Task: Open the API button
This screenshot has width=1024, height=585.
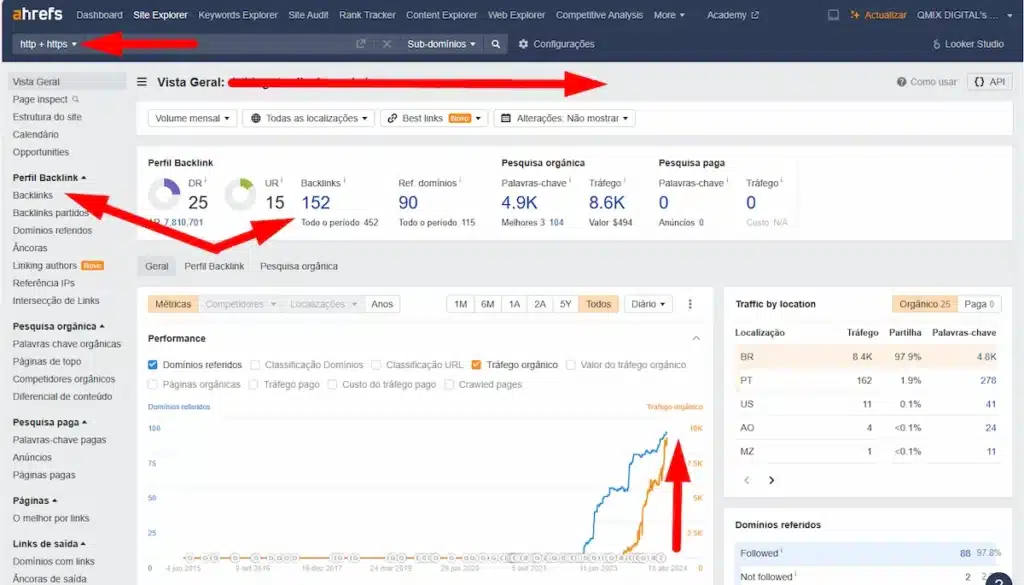Action: pyautogui.click(x=989, y=82)
